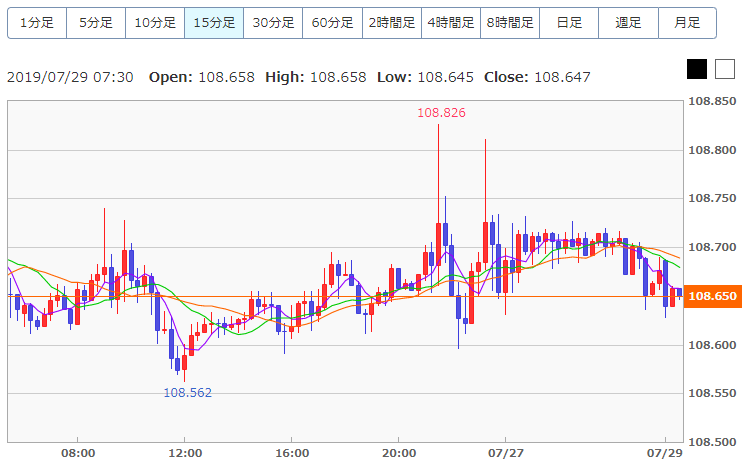Viewport: 747px width, 467px height.
Task: Click the High: 108.658 value
Action: [x=315, y=77]
